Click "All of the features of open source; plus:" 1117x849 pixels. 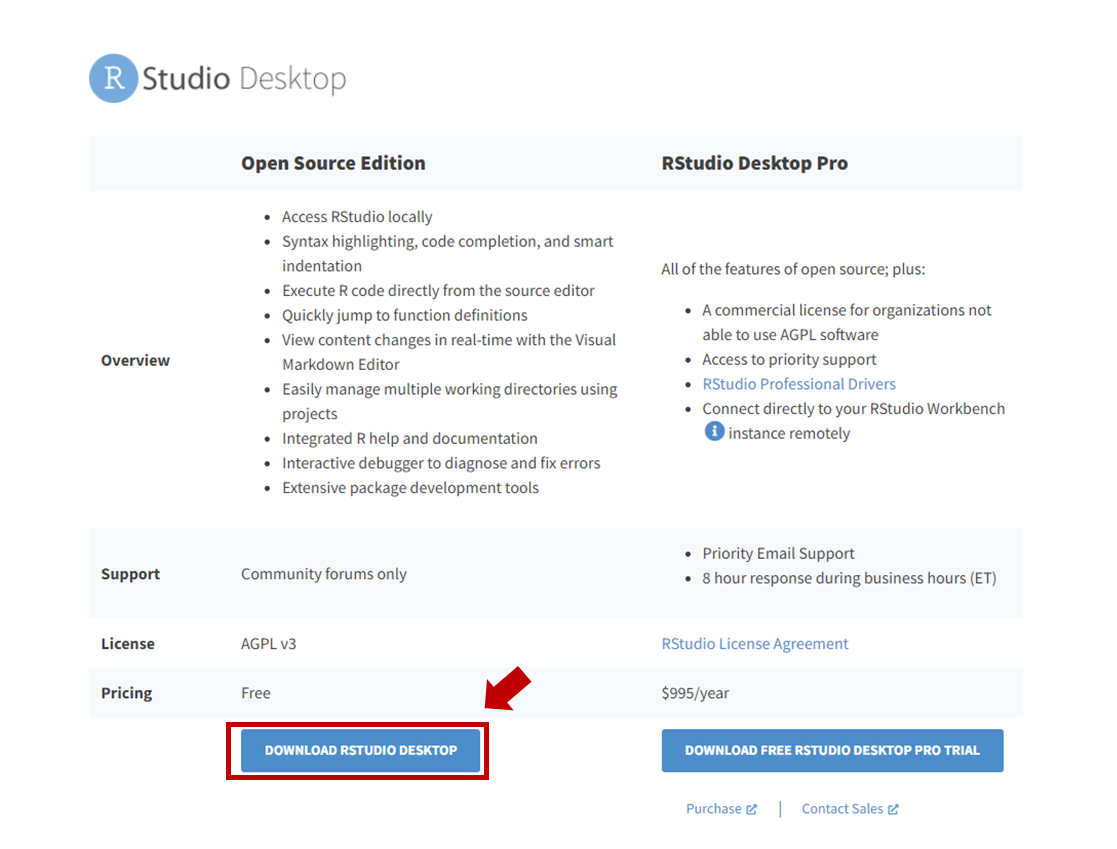pos(793,269)
